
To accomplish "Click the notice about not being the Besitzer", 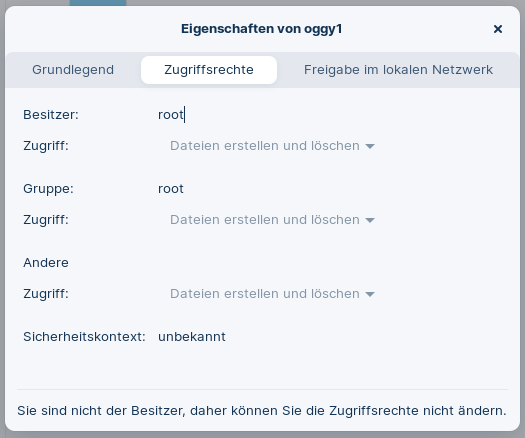I will point(262,411).
